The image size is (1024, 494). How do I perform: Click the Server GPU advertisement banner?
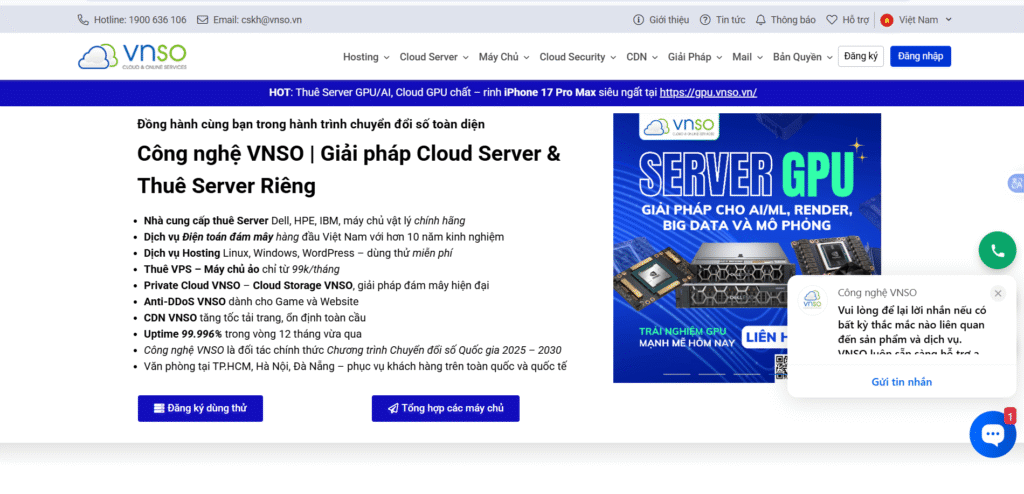[746, 247]
